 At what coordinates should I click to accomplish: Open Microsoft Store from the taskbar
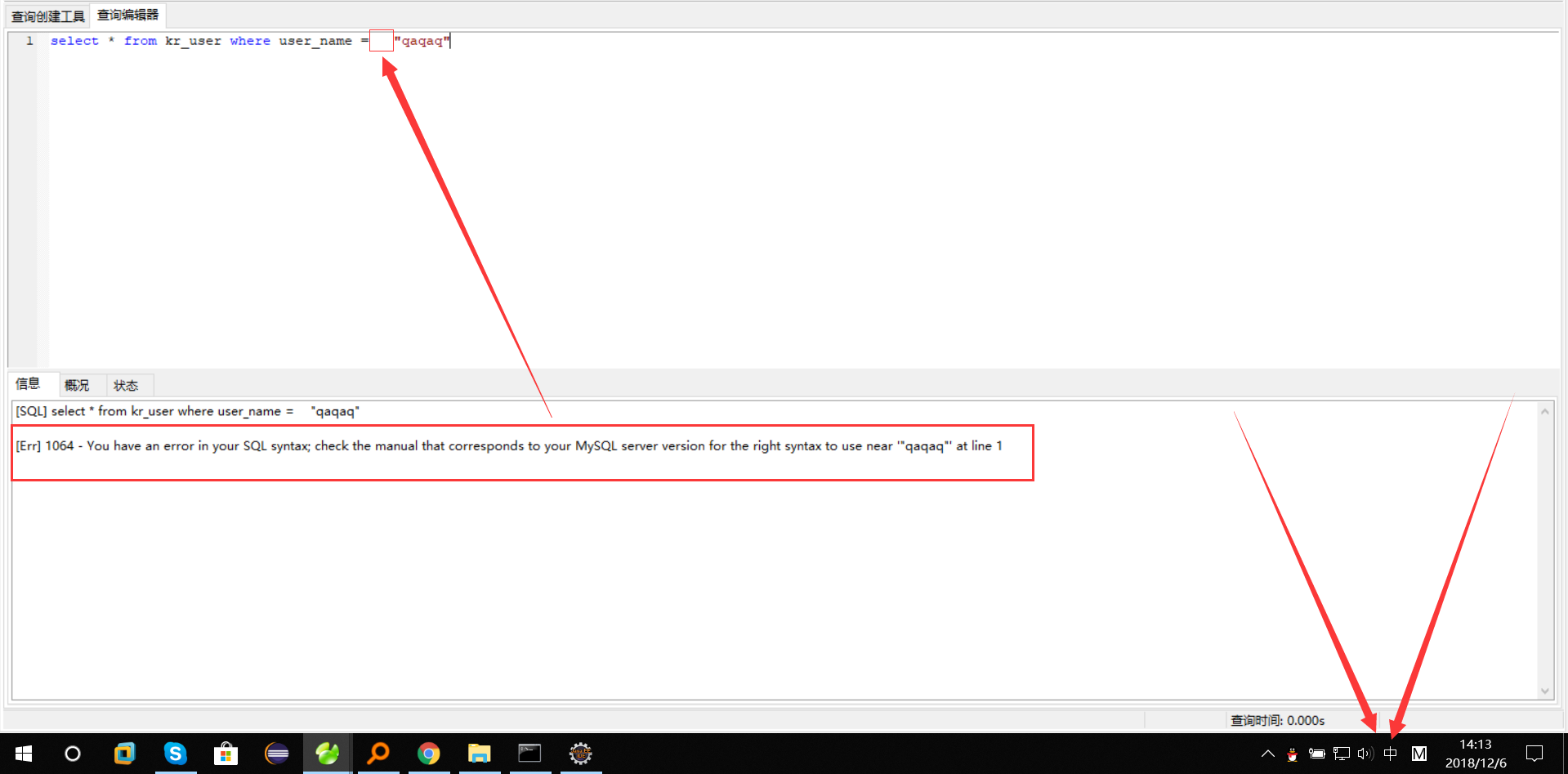point(226,753)
